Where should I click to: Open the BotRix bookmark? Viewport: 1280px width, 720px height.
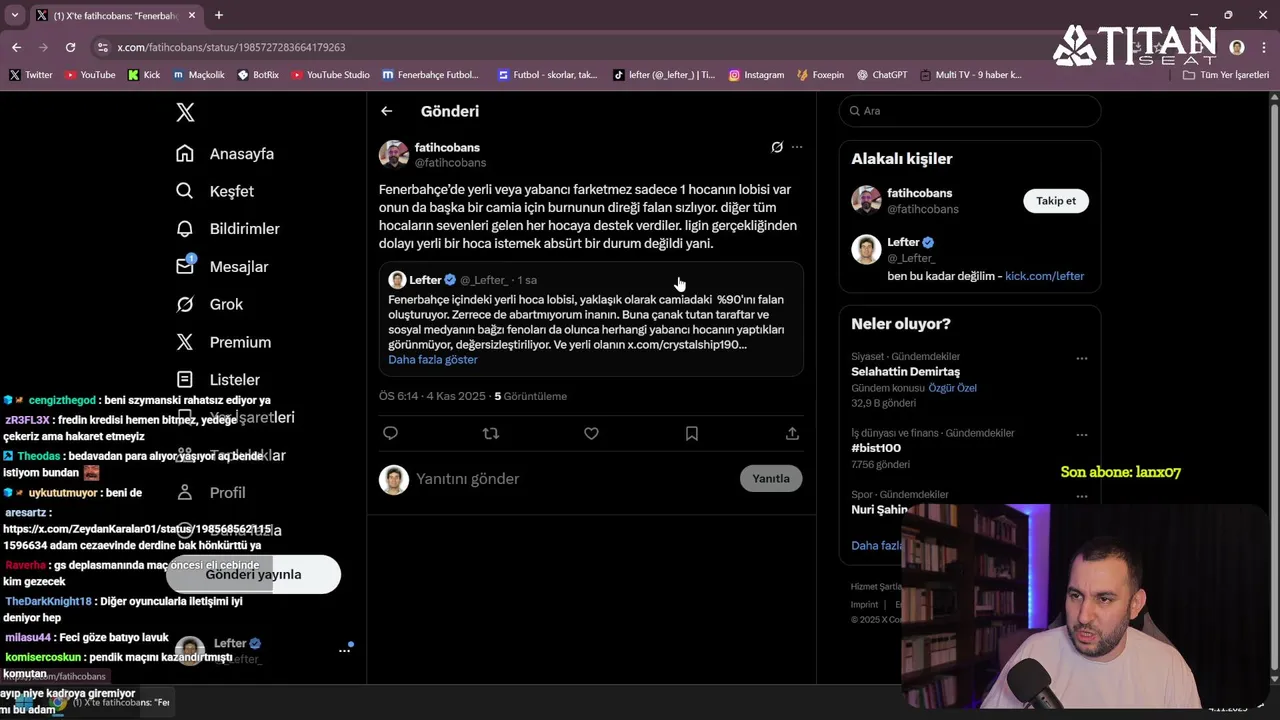pyautogui.click(x=258, y=75)
